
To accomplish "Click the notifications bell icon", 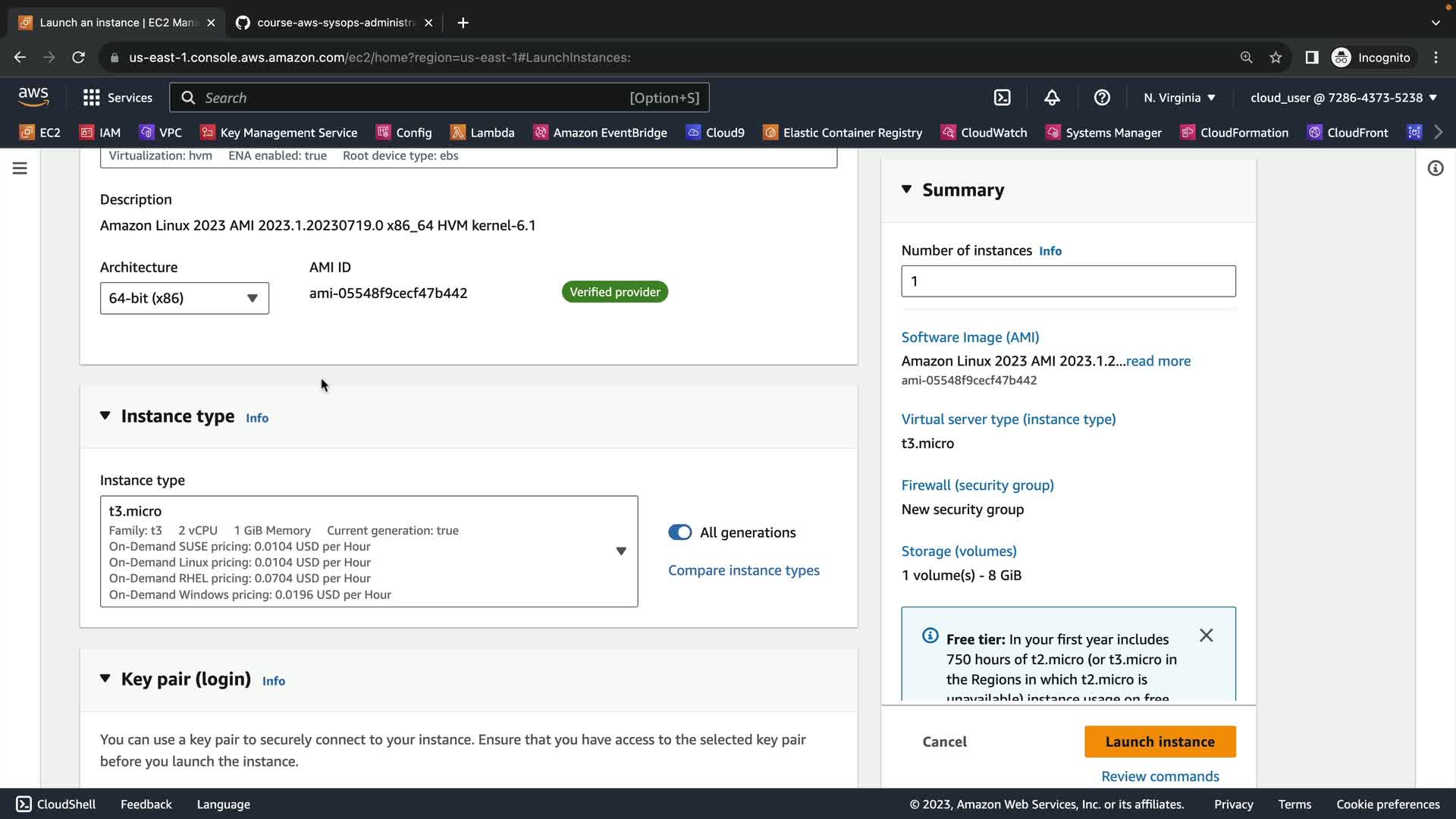I will (1052, 98).
